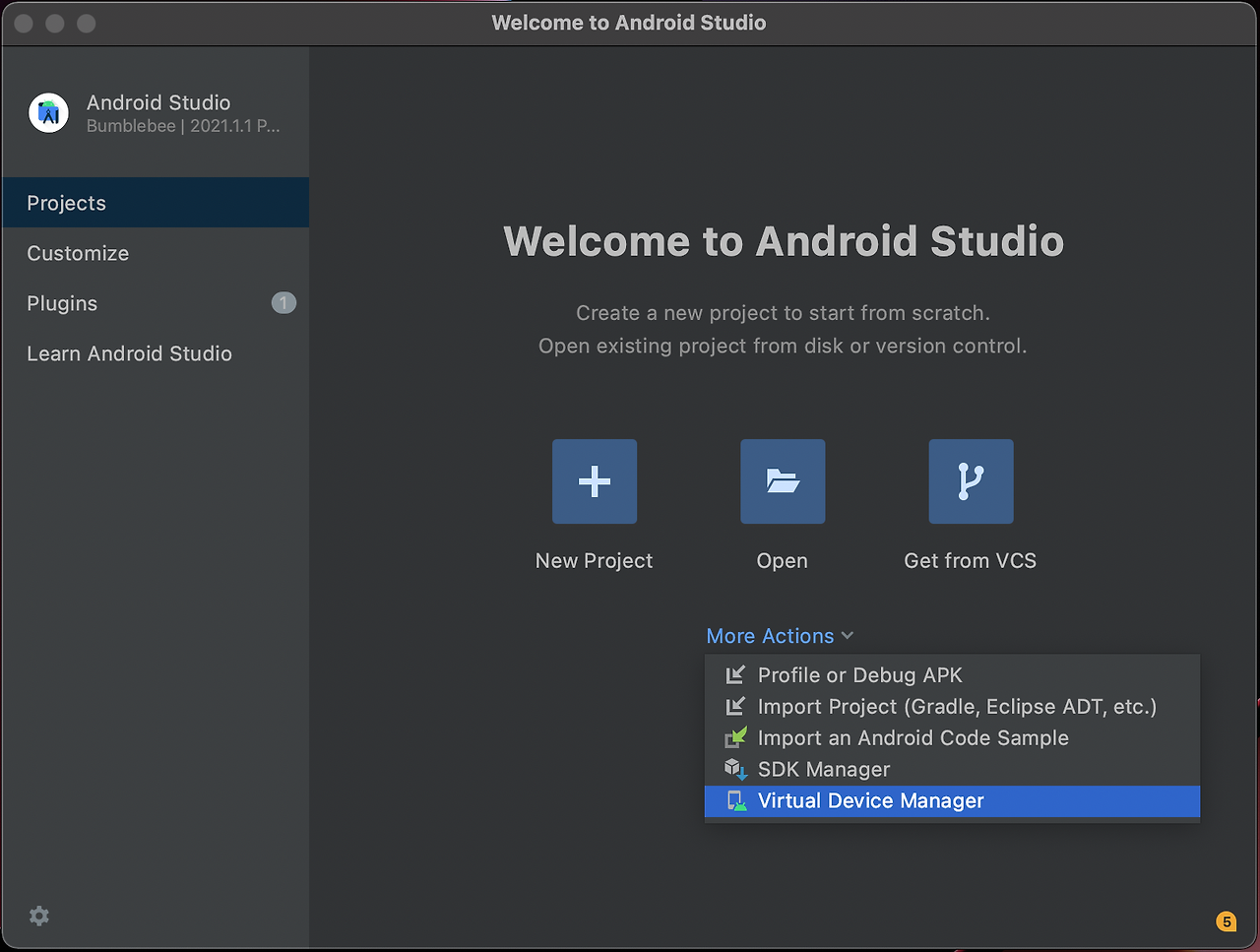The image size is (1260, 952).
Task: Choose Profile or Debug APK menu item
Action: [x=953, y=674]
